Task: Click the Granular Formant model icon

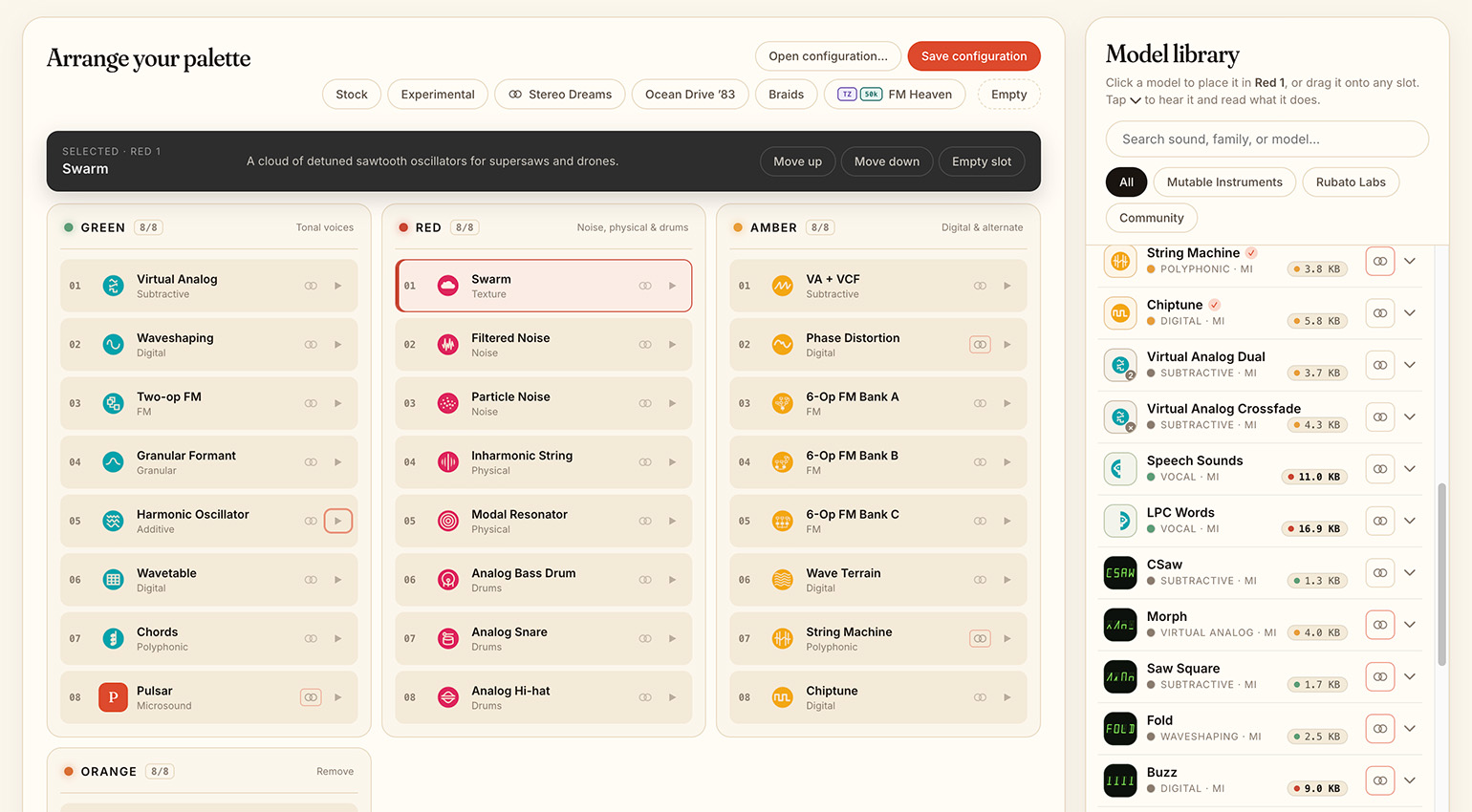Action: [113, 462]
